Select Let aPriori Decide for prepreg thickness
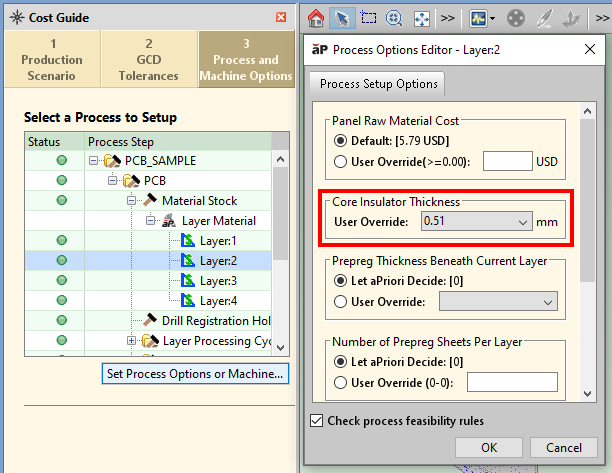This screenshot has width=612, height=473. click(340, 281)
